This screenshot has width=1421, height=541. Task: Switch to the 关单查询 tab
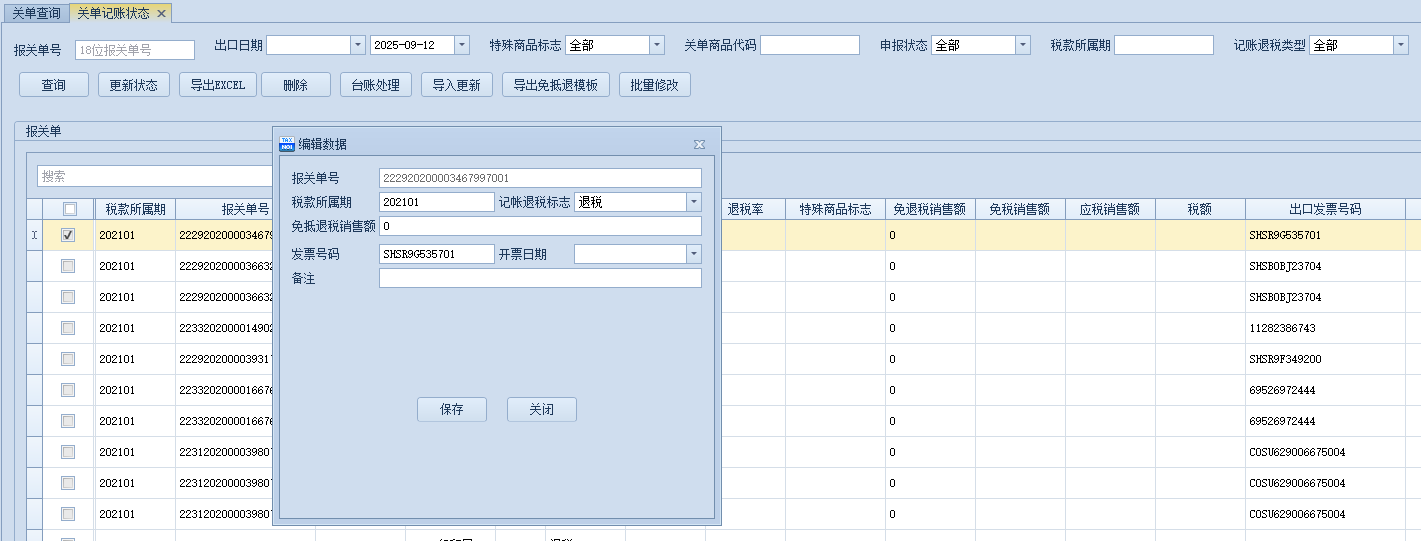coord(35,13)
